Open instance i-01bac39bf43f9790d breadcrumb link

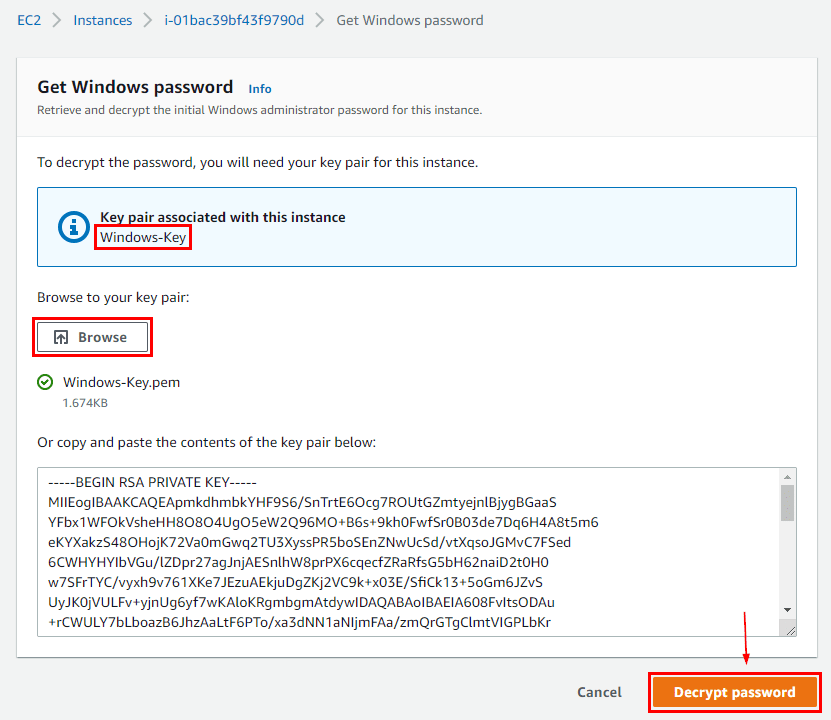234,20
